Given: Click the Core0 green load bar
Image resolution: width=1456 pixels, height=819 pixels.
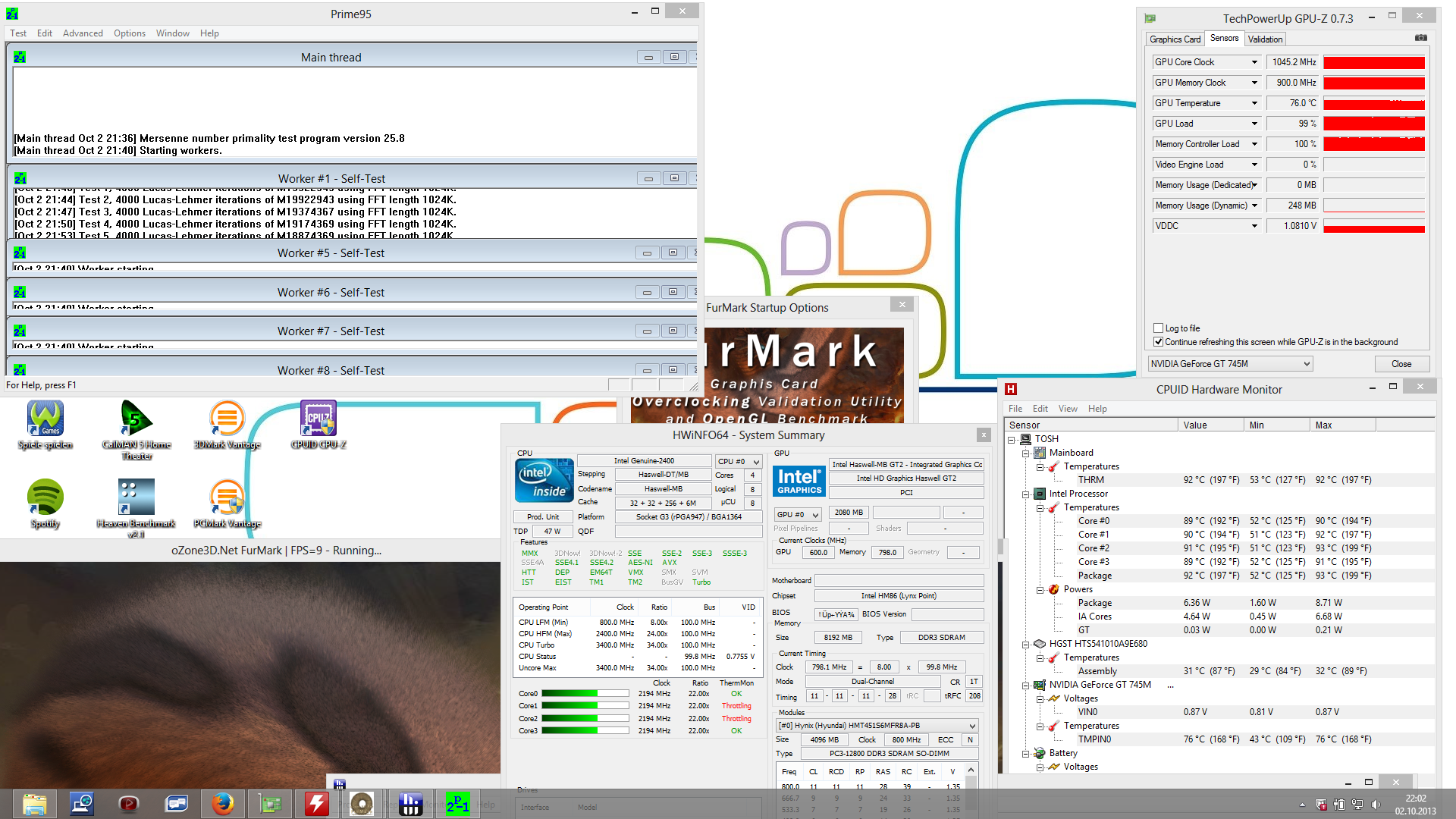Looking at the screenshot, I should click(585, 694).
